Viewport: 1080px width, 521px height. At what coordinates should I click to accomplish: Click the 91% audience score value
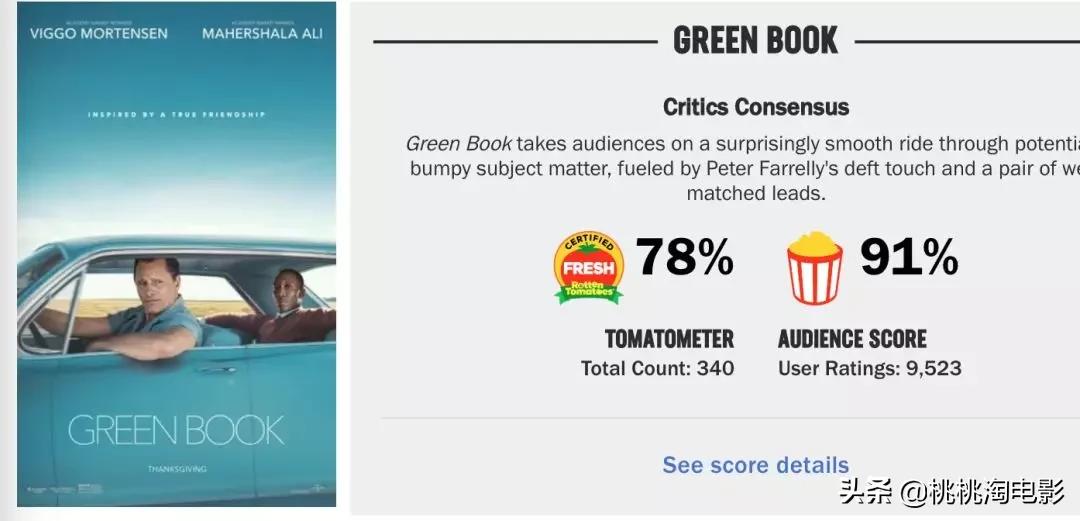coord(909,257)
